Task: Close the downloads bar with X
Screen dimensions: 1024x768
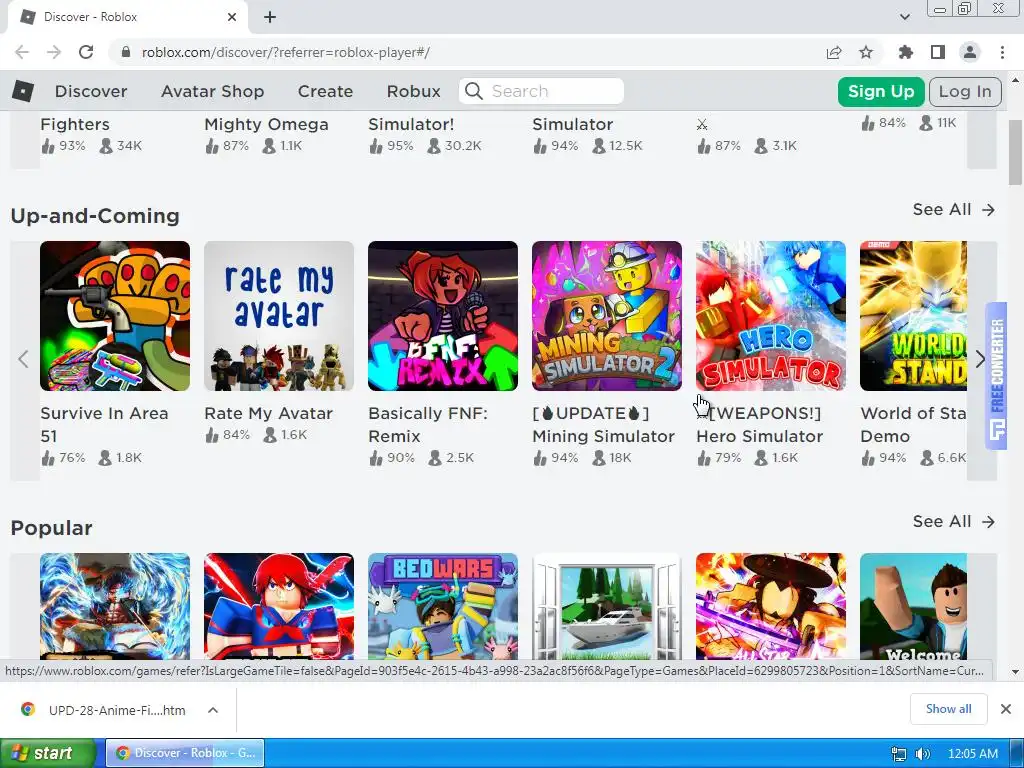Action: (x=1006, y=709)
